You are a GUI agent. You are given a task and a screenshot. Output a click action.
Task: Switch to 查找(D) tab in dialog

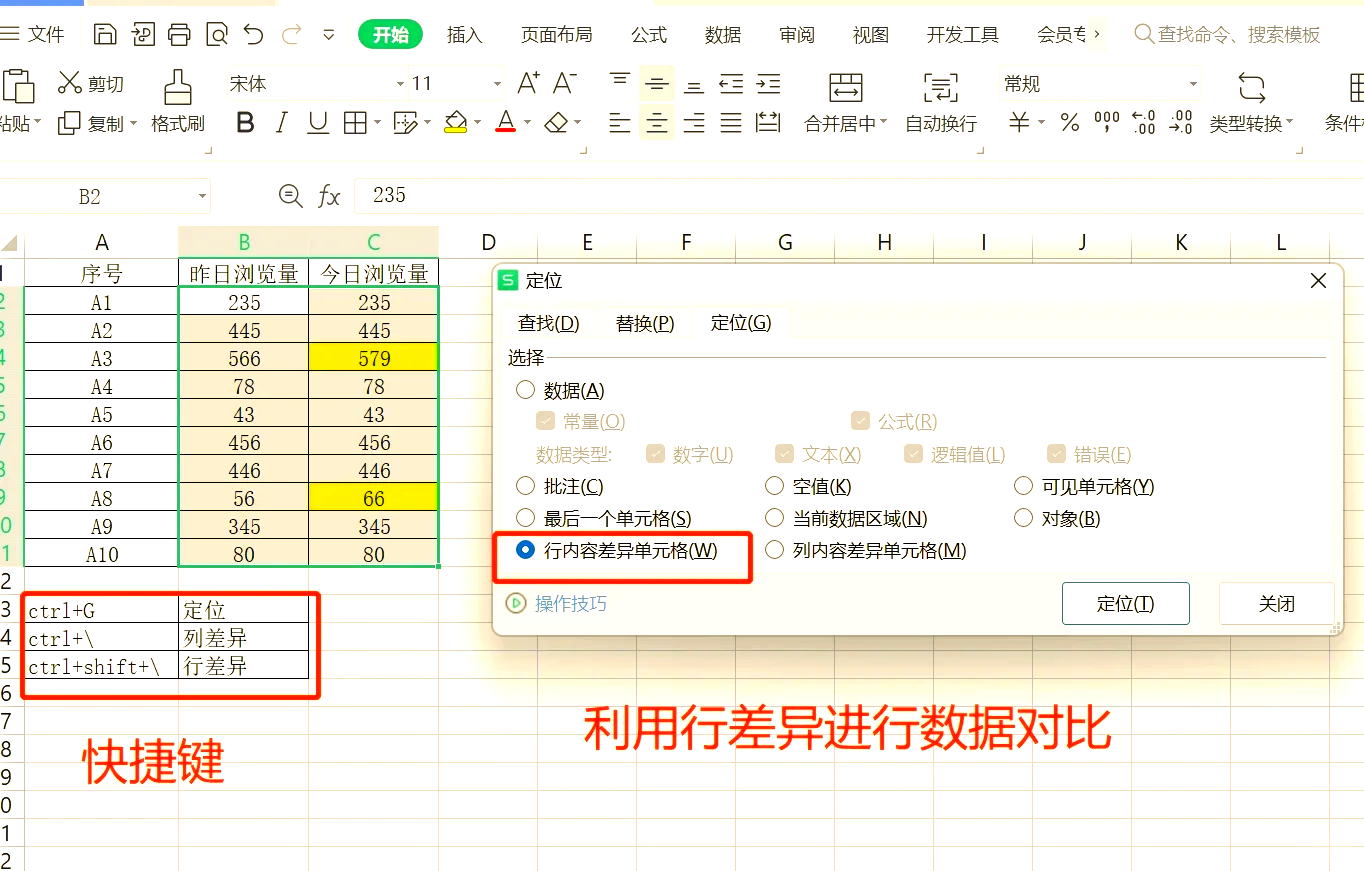[549, 323]
